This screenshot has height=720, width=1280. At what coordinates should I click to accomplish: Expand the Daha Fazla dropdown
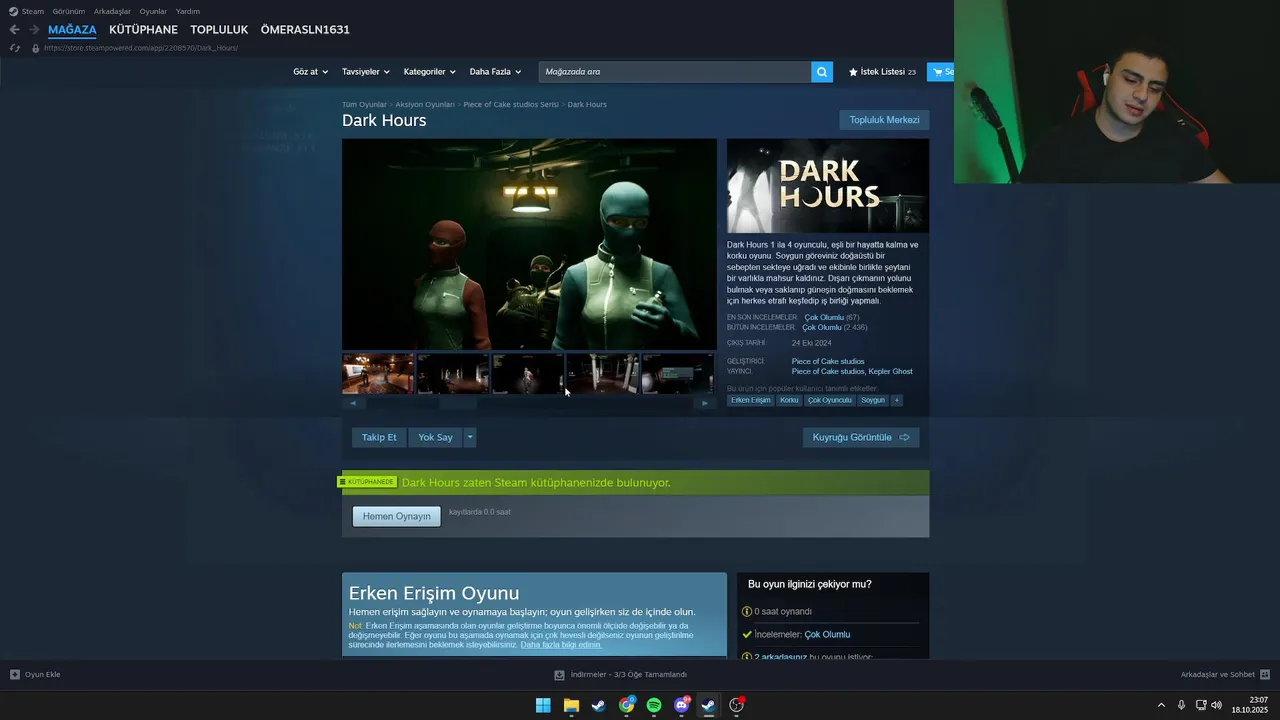pos(496,72)
